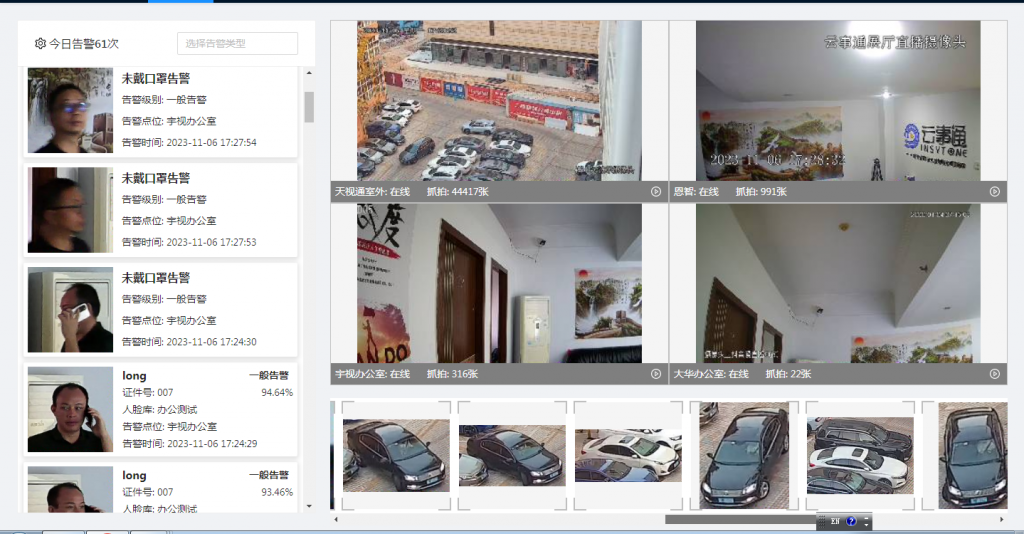Viewport: 1024px width, 534px height.
Task: Open the 选择告警类型 alarm type dropdown
Action: click(237, 44)
